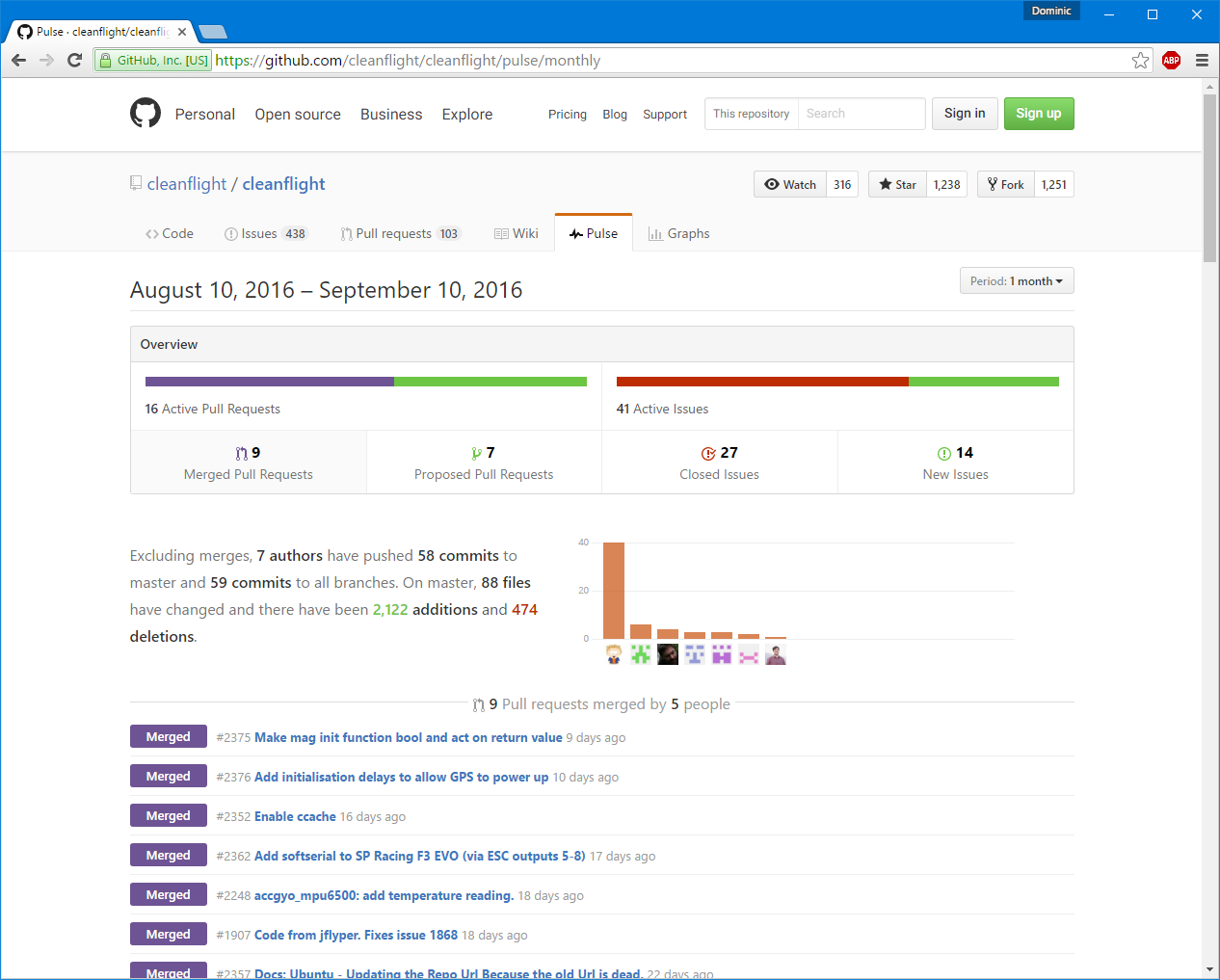Click the Closed Issues icon
The height and width of the screenshot is (980, 1220).
708,453
